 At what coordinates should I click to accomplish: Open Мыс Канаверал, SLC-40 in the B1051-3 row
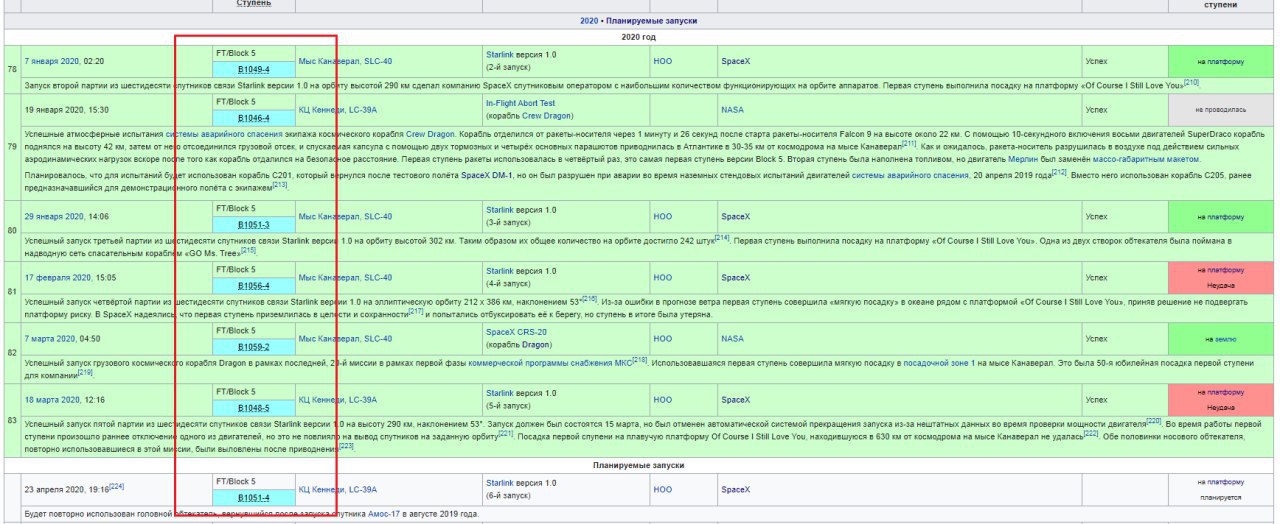tap(345, 216)
